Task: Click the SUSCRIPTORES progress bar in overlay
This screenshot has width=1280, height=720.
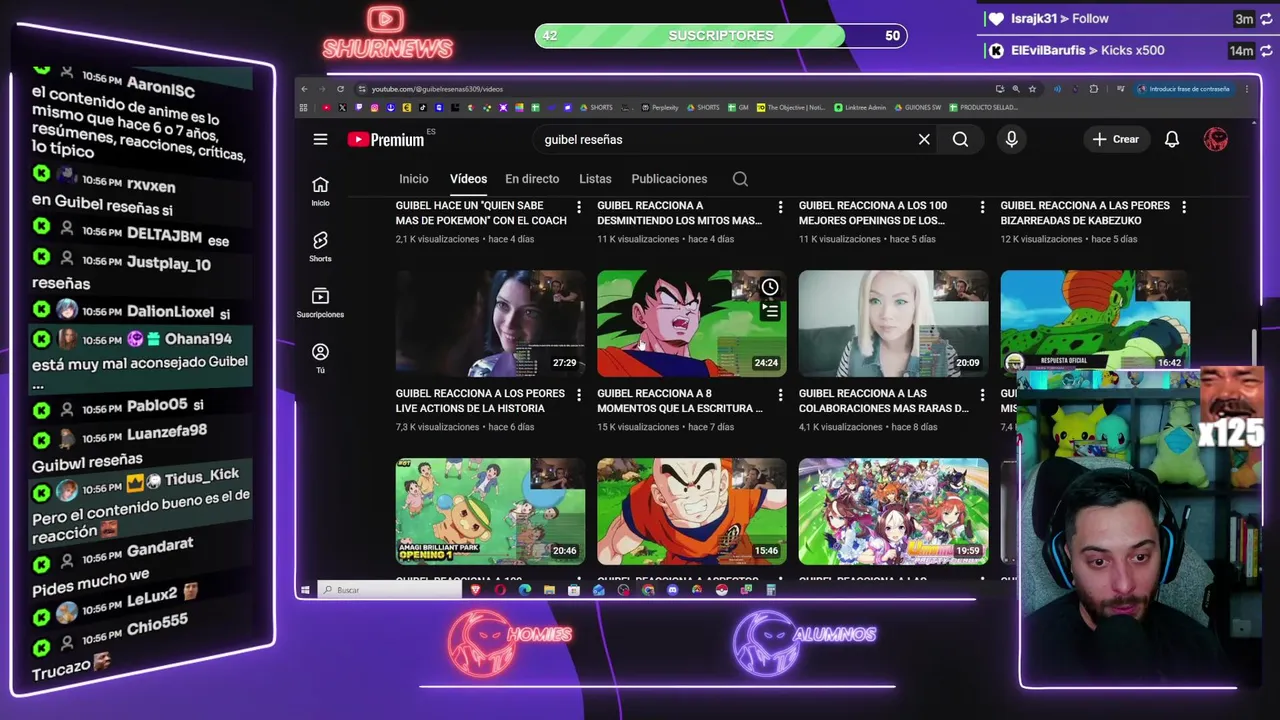Action: (x=721, y=36)
